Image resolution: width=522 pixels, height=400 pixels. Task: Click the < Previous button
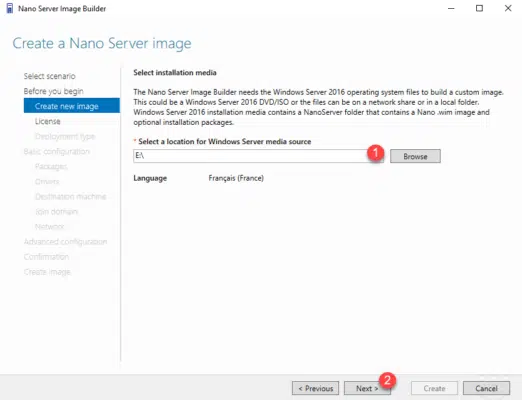[315, 388]
